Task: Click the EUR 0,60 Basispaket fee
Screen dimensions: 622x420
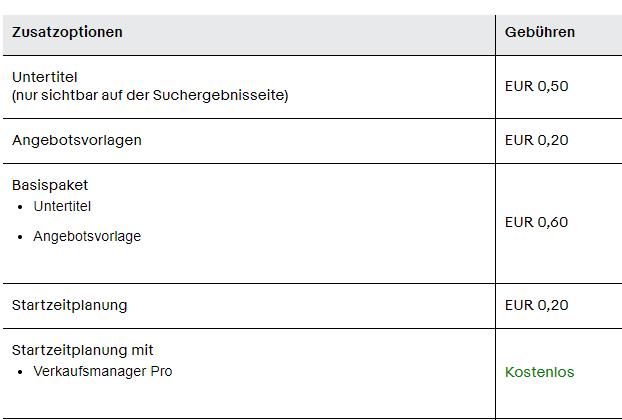Action: (536, 222)
